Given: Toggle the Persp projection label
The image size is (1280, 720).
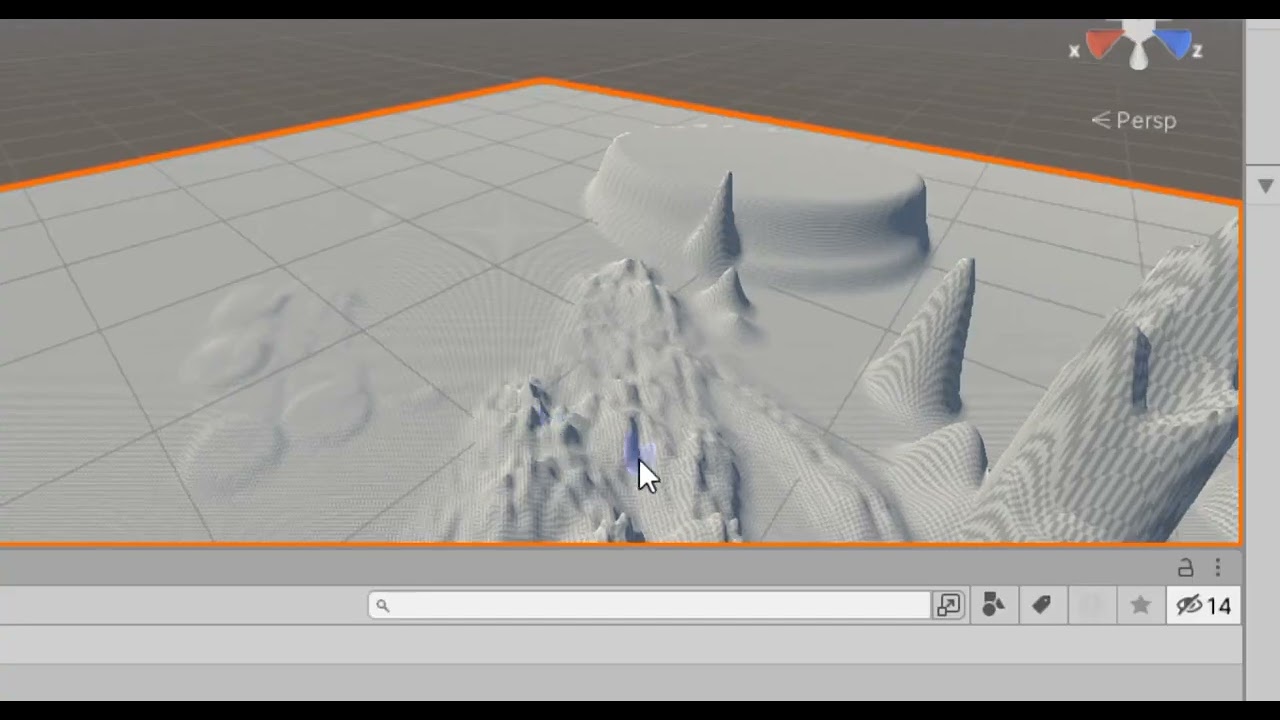Looking at the screenshot, I should [1134, 120].
